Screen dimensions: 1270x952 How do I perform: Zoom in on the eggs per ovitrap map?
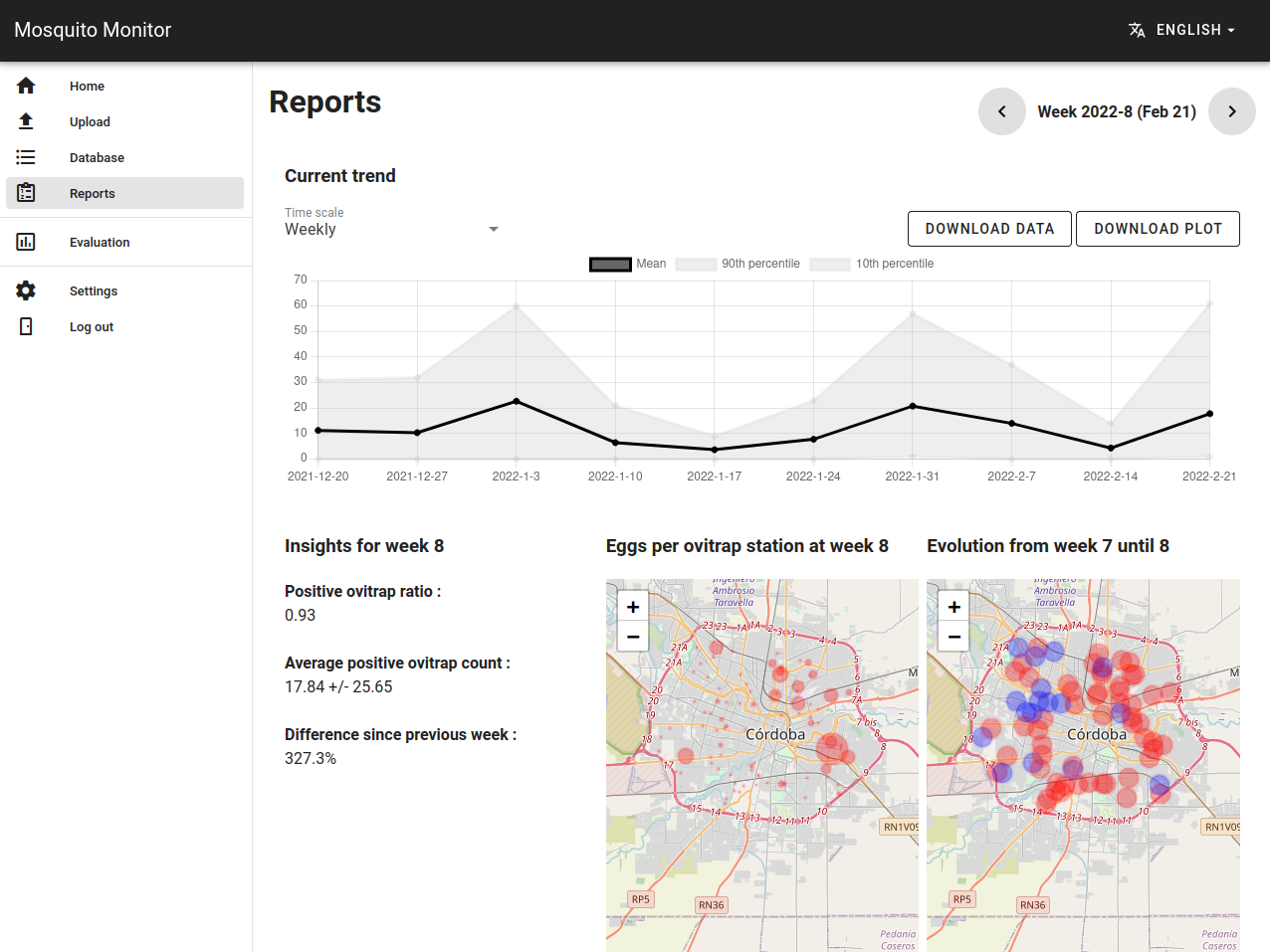[x=633, y=606]
